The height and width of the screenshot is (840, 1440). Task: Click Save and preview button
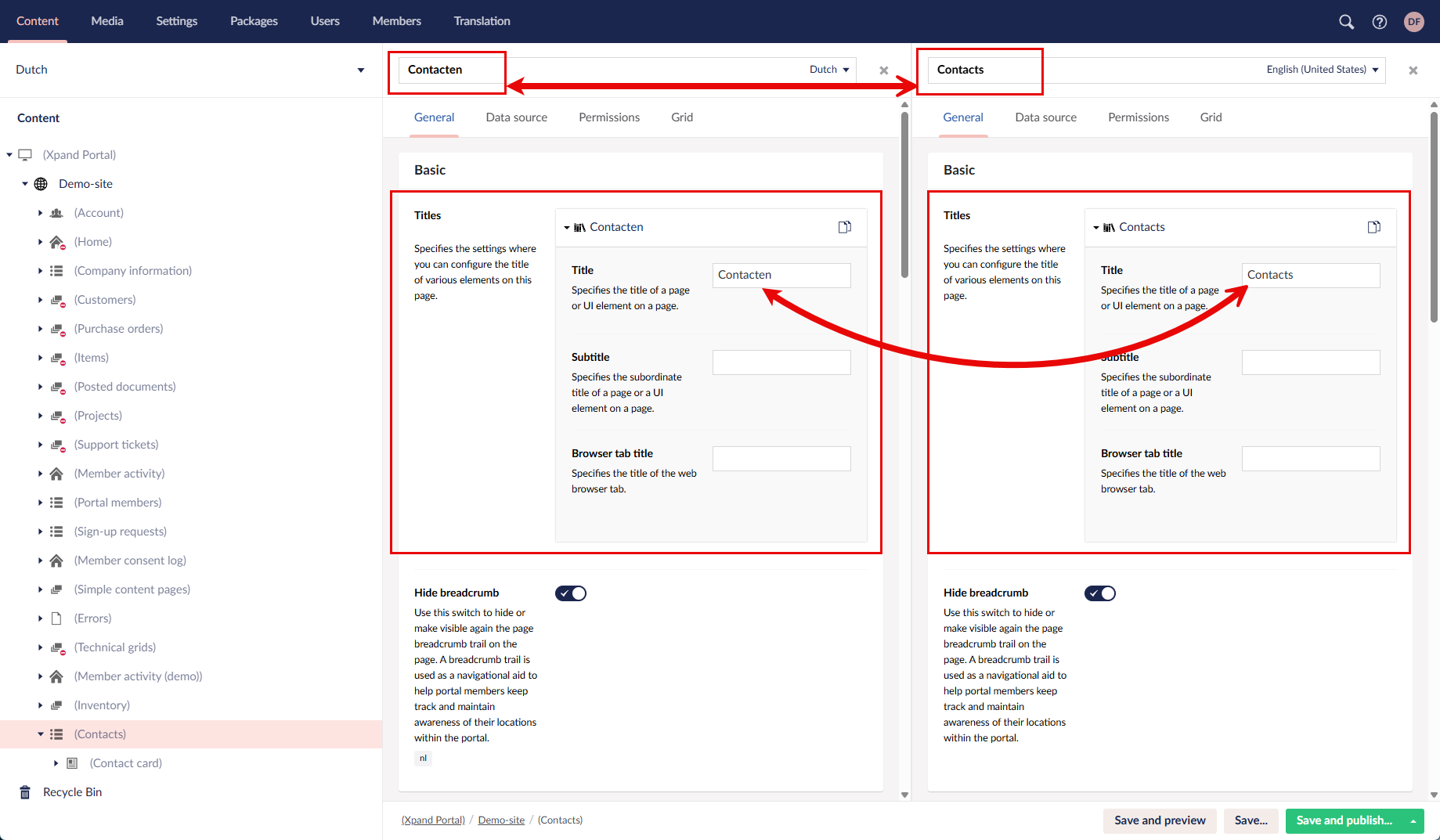click(1160, 820)
